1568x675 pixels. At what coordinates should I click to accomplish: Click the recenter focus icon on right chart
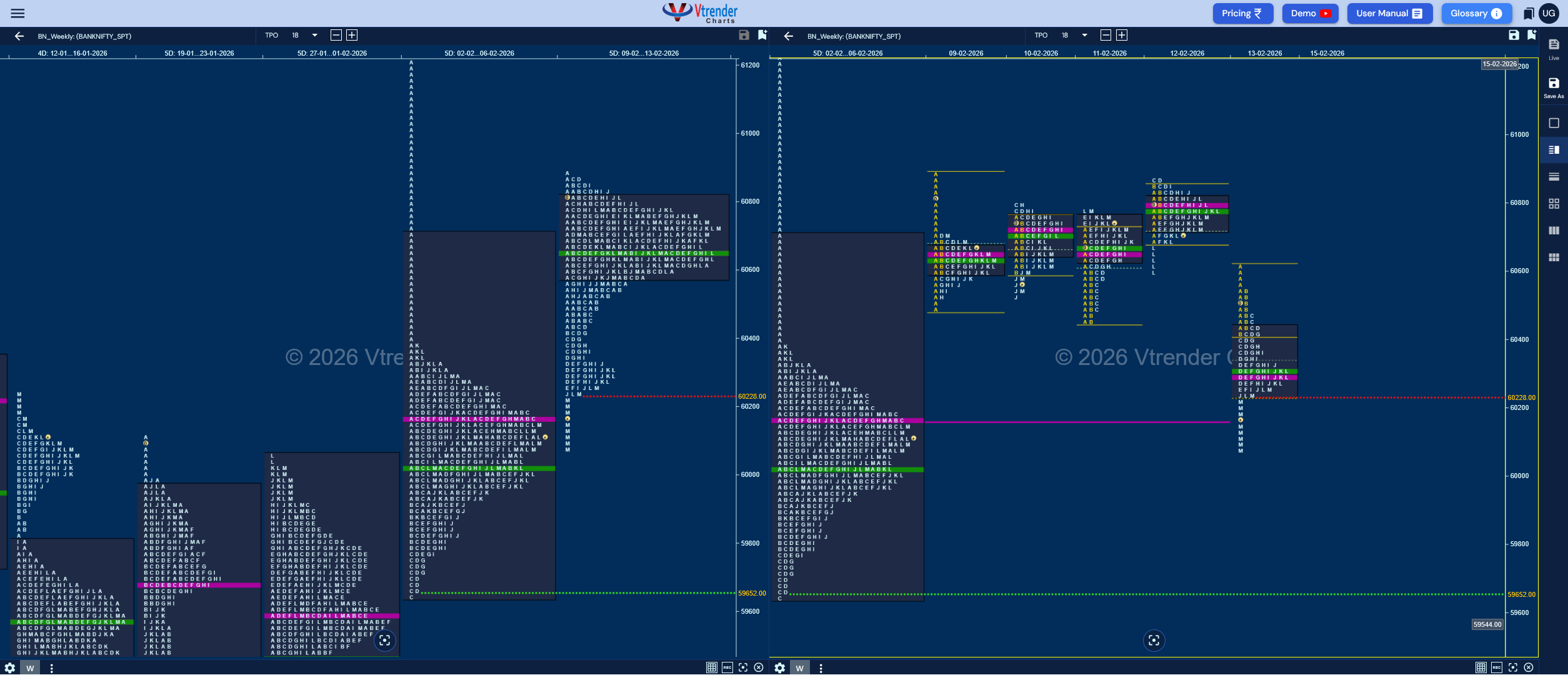pyautogui.click(x=1154, y=641)
